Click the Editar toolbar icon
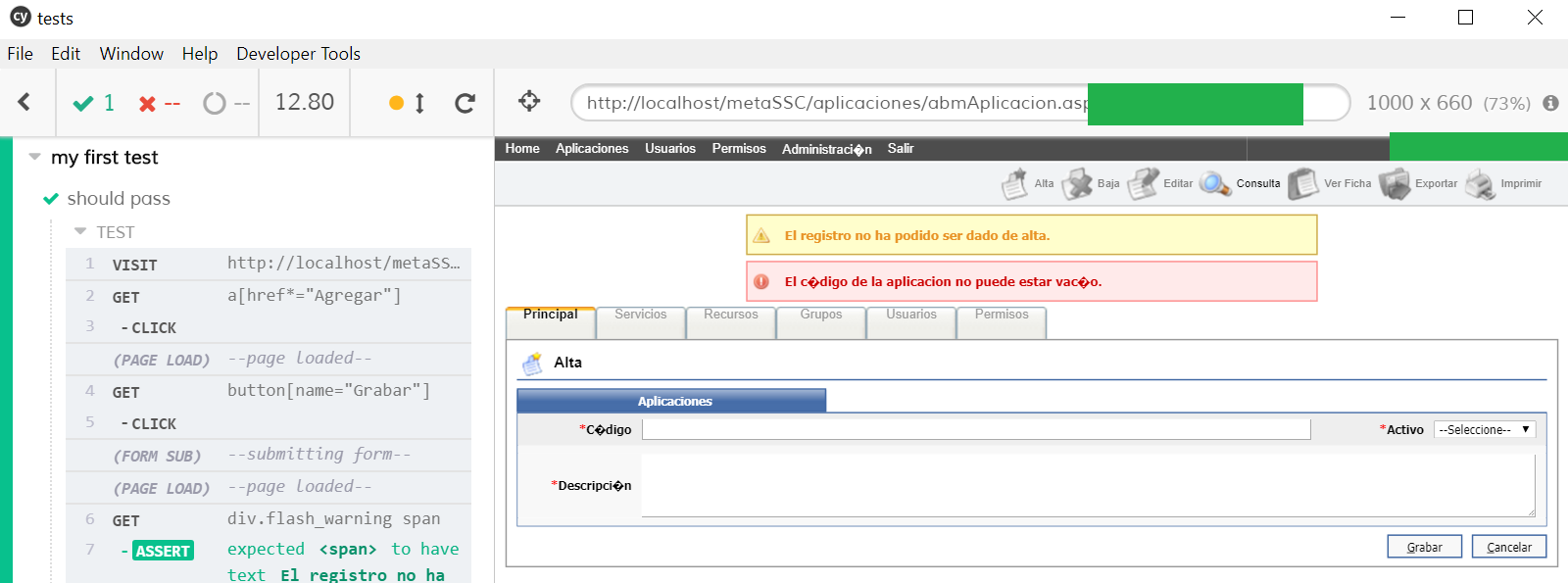 point(1143,183)
